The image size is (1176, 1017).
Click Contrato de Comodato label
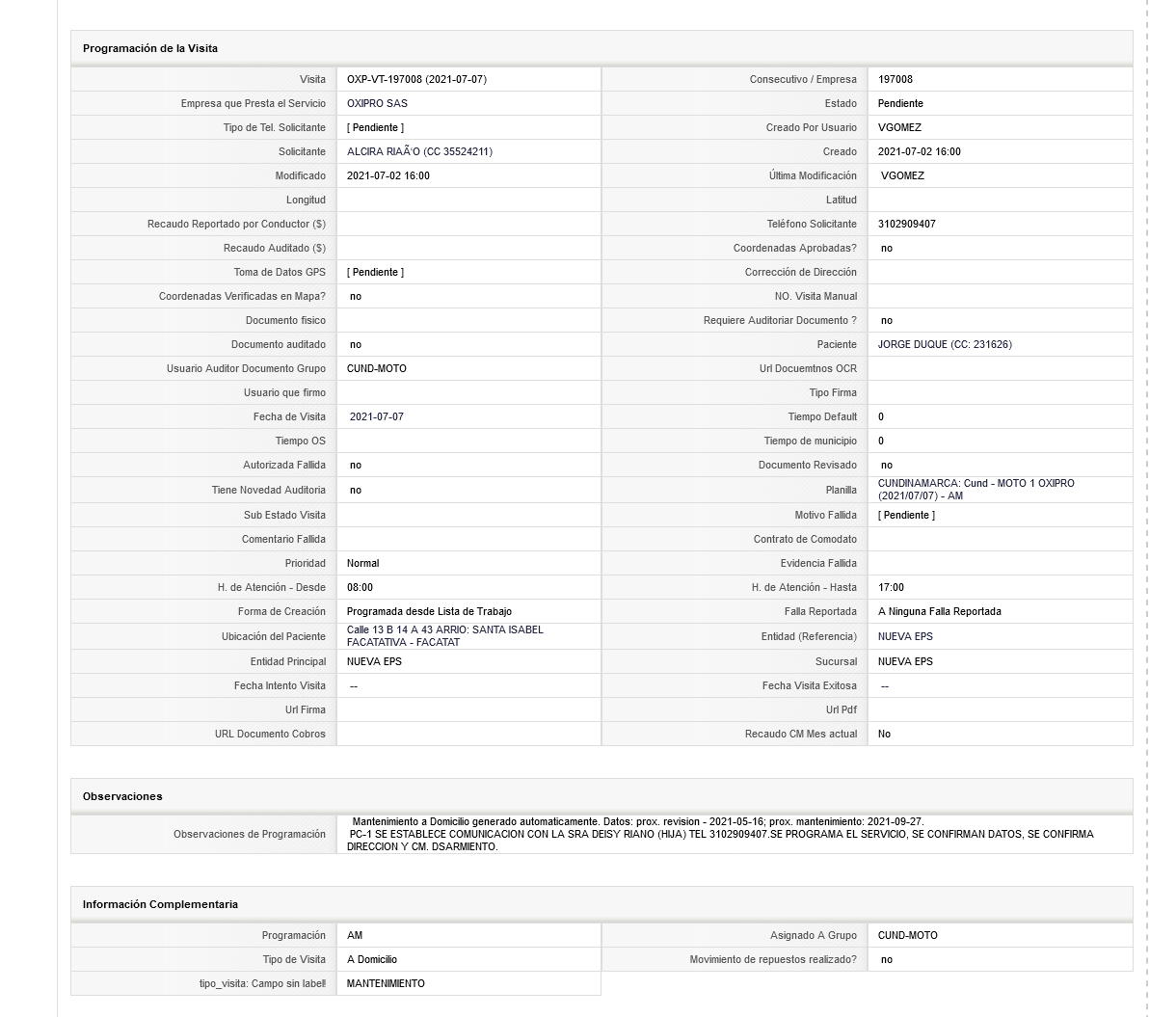click(805, 539)
